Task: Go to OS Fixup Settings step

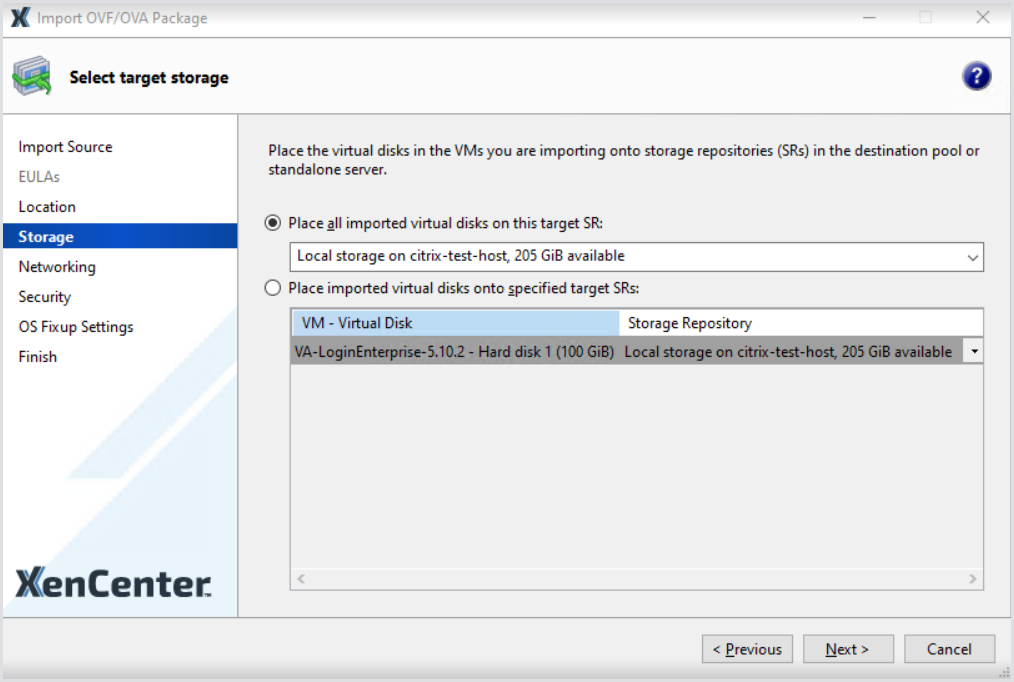Action: point(76,327)
